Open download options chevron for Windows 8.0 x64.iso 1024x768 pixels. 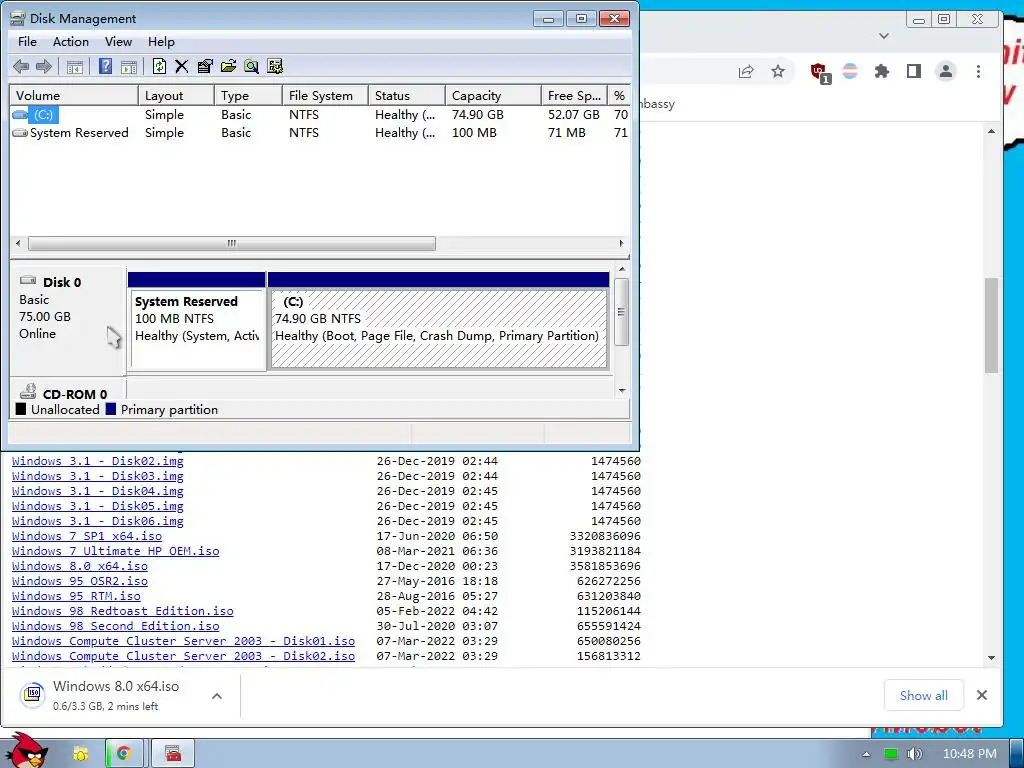pos(217,696)
